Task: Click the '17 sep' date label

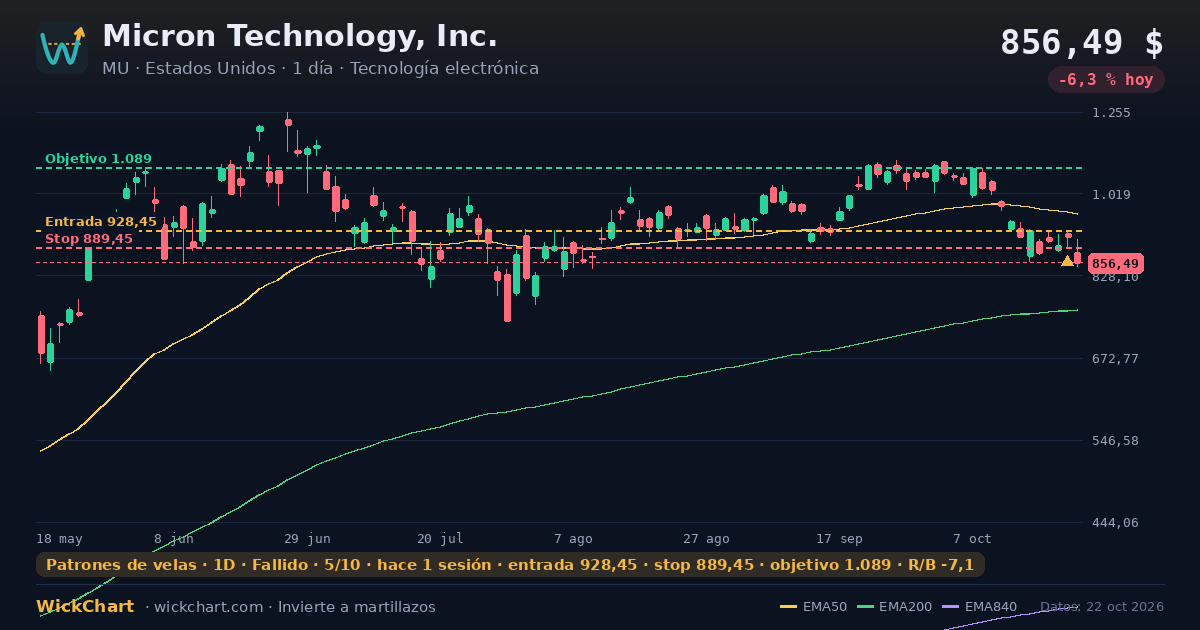Action: (839, 539)
